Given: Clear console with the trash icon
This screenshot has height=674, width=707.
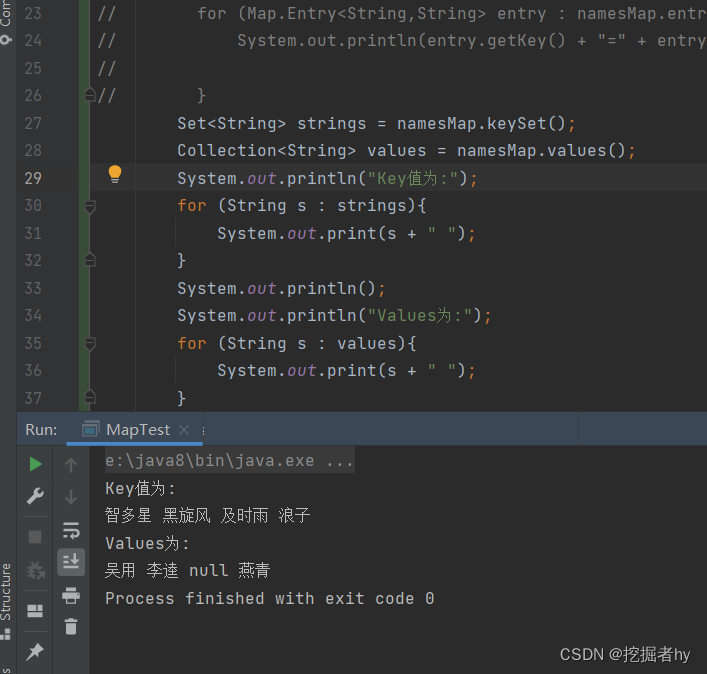Looking at the screenshot, I should coord(71,627).
